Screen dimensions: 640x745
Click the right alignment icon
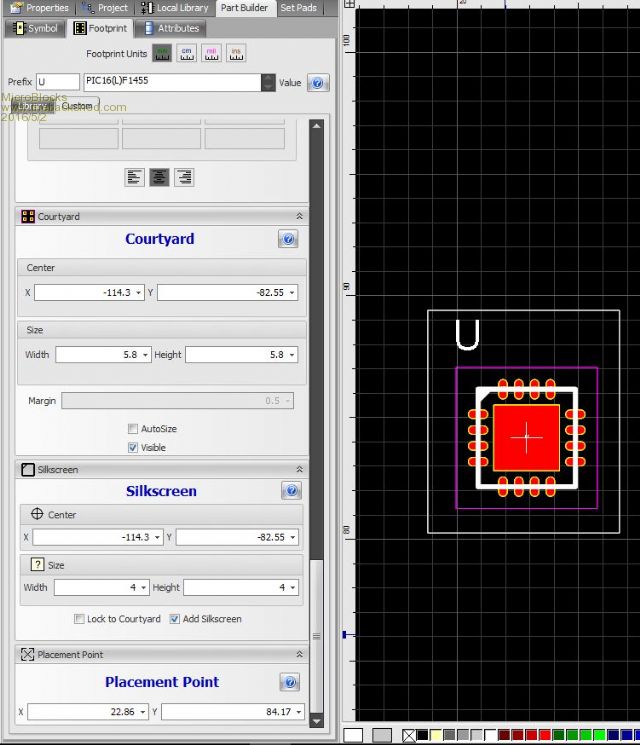184,177
